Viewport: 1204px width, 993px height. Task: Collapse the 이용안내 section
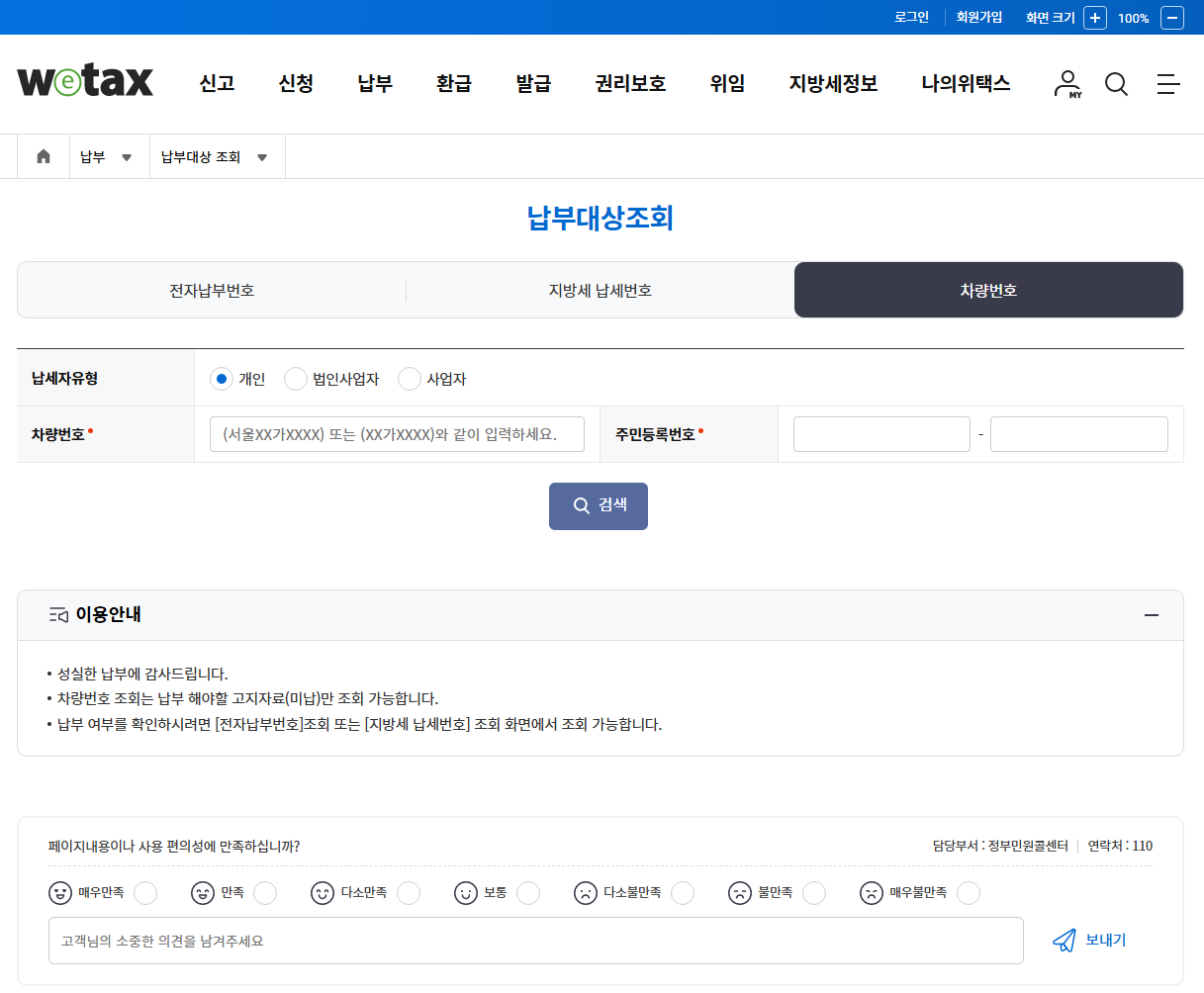pos(1151,614)
